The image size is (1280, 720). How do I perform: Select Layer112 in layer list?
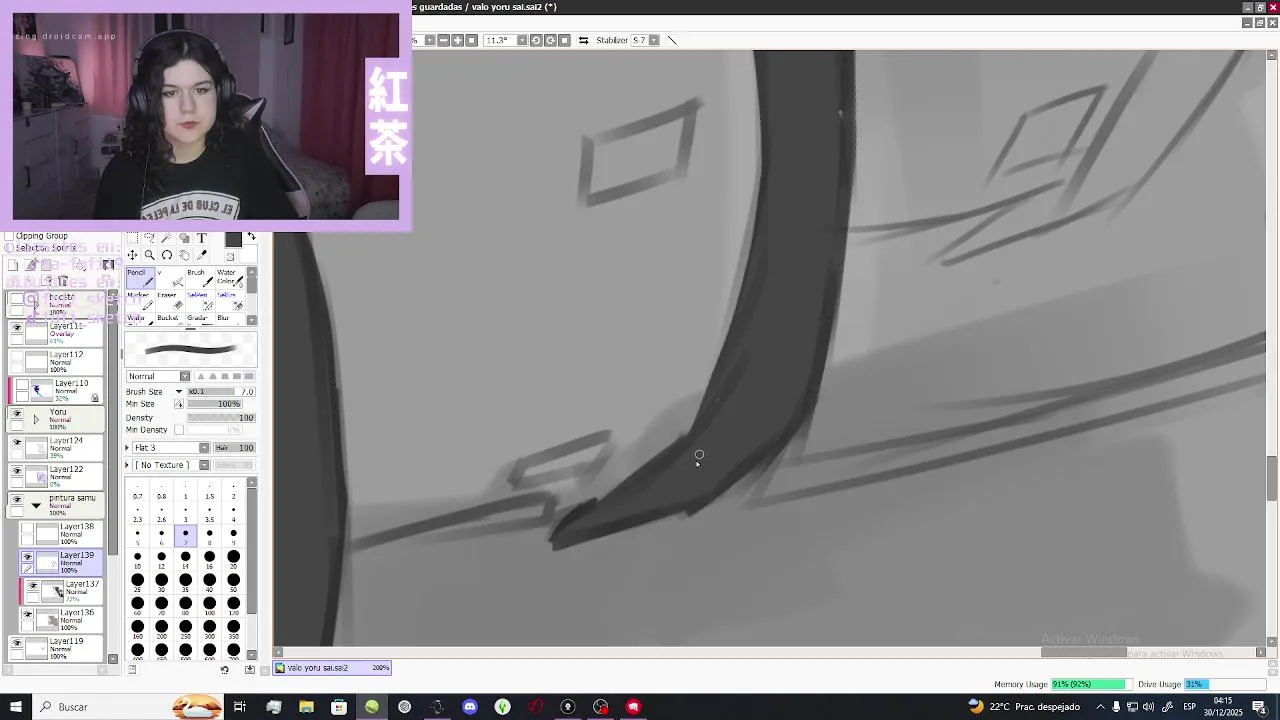56,362
